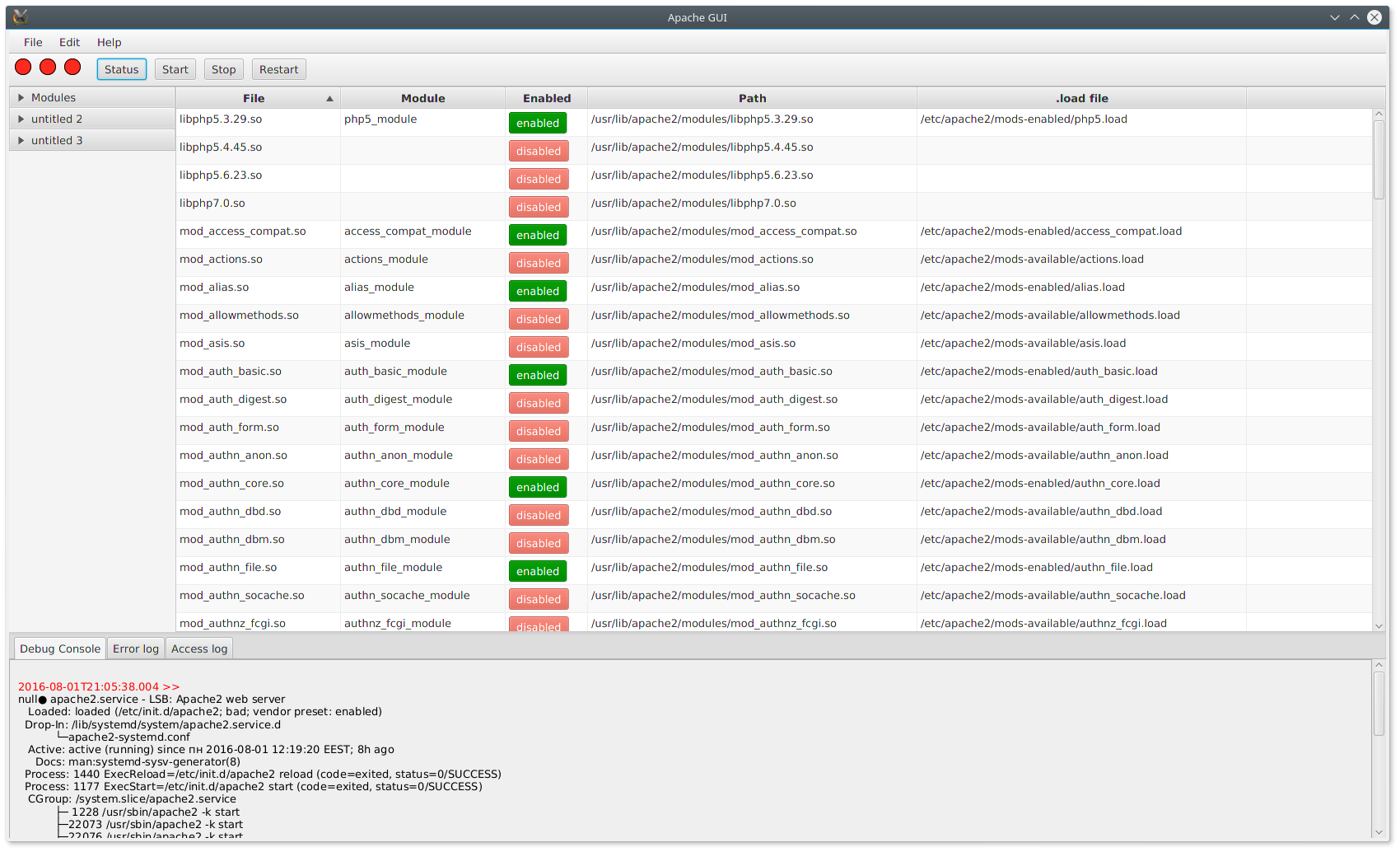The height and width of the screenshot is (852, 1400).
Task: Click path /usr/lib/apache2/modules/mod_alias.so
Action: coord(695,288)
